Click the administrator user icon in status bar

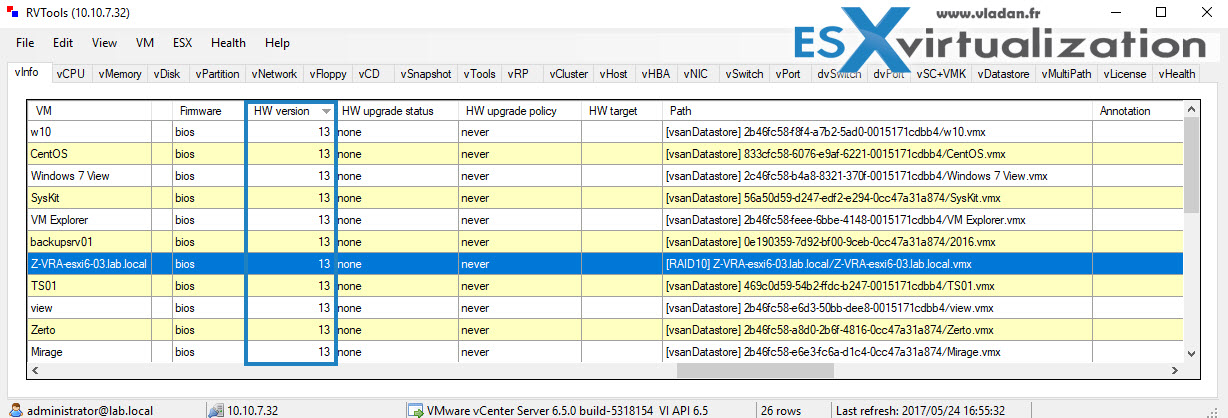(x=16, y=410)
